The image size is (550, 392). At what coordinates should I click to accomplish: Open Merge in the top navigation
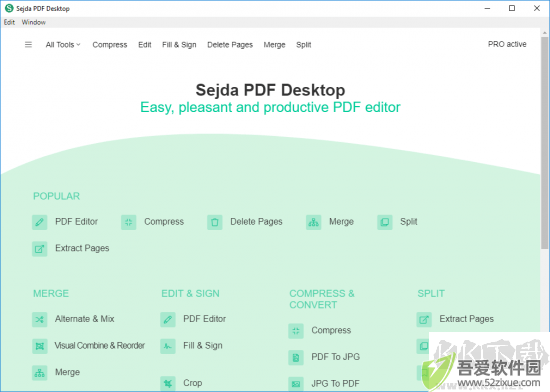tap(275, 45)
